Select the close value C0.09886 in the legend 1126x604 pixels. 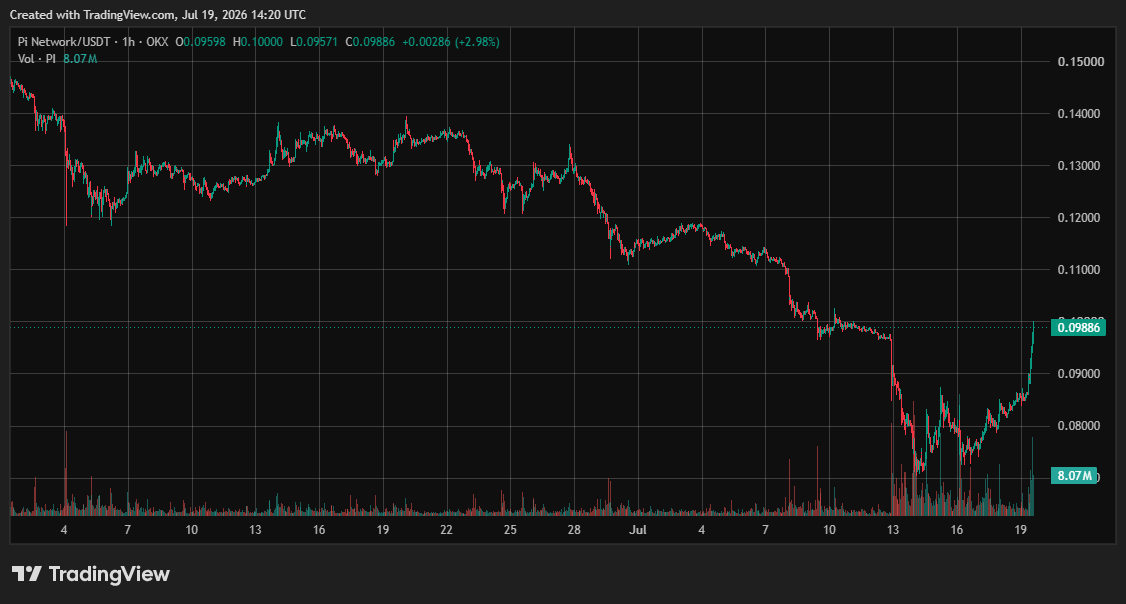tap(370, 42)
